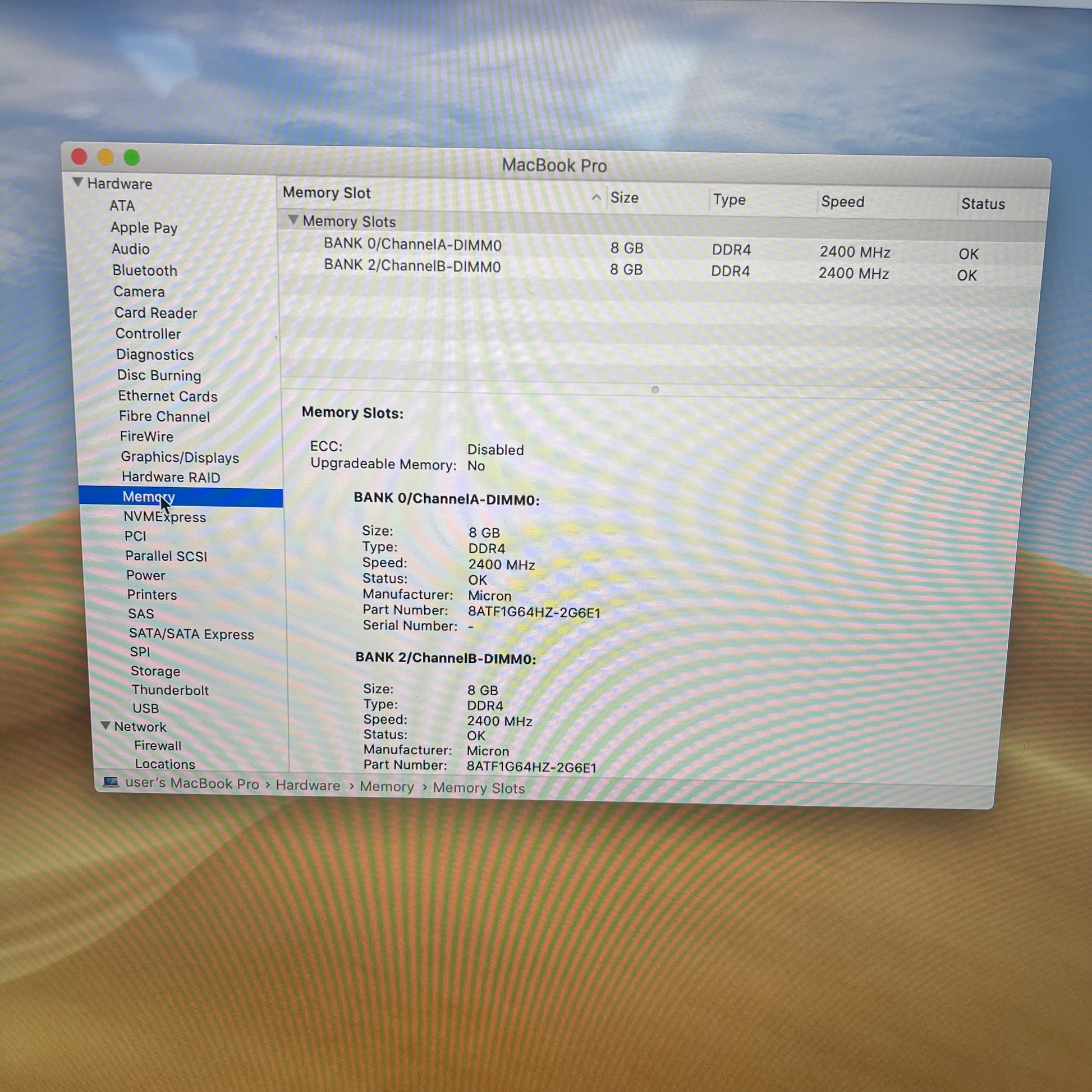Click the Upgradeable Memory No value
Viewport: 1092px width, 1092px height.
(476, 466)
